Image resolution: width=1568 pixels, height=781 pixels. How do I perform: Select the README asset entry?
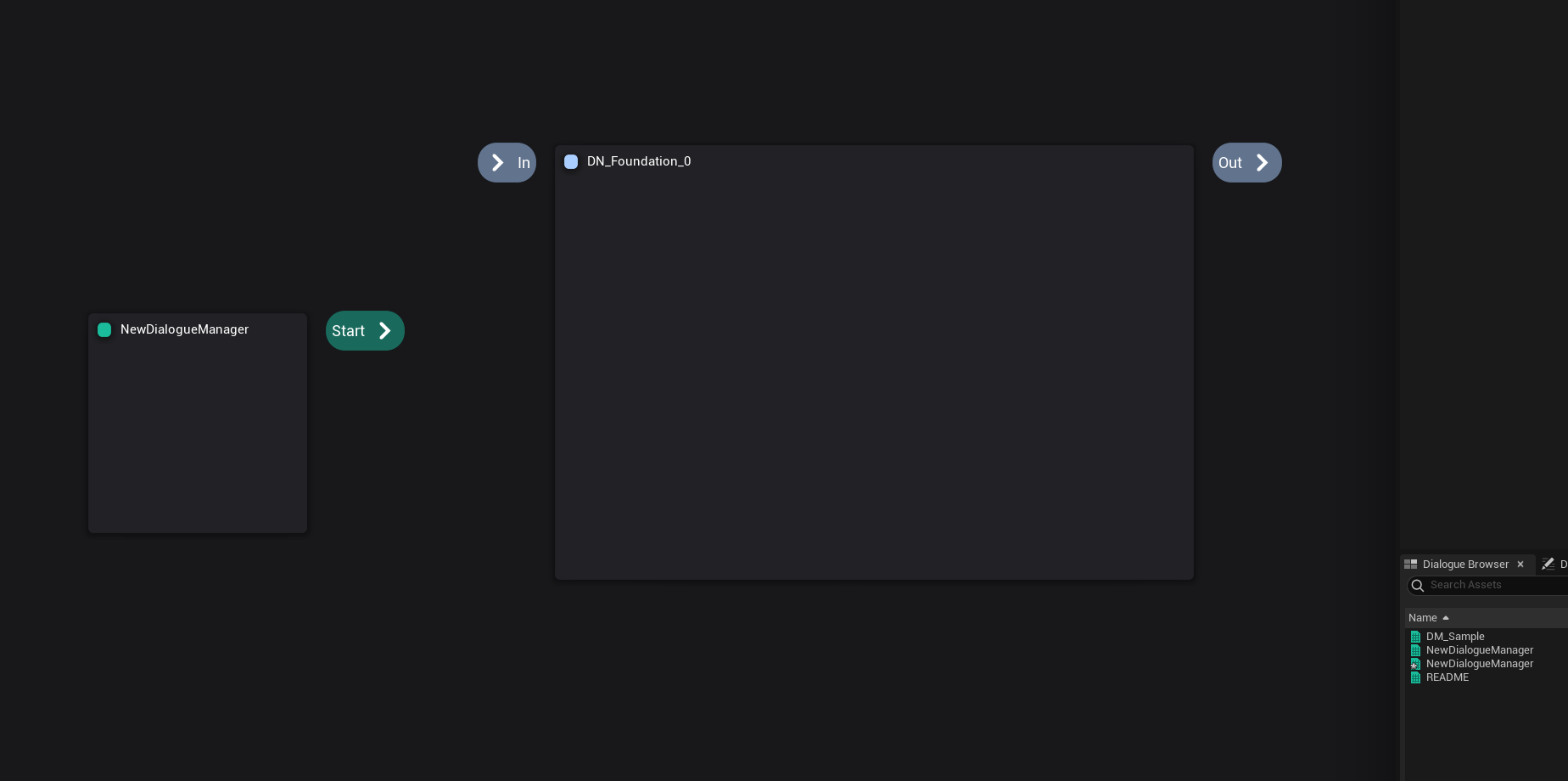coord(1447,677)
